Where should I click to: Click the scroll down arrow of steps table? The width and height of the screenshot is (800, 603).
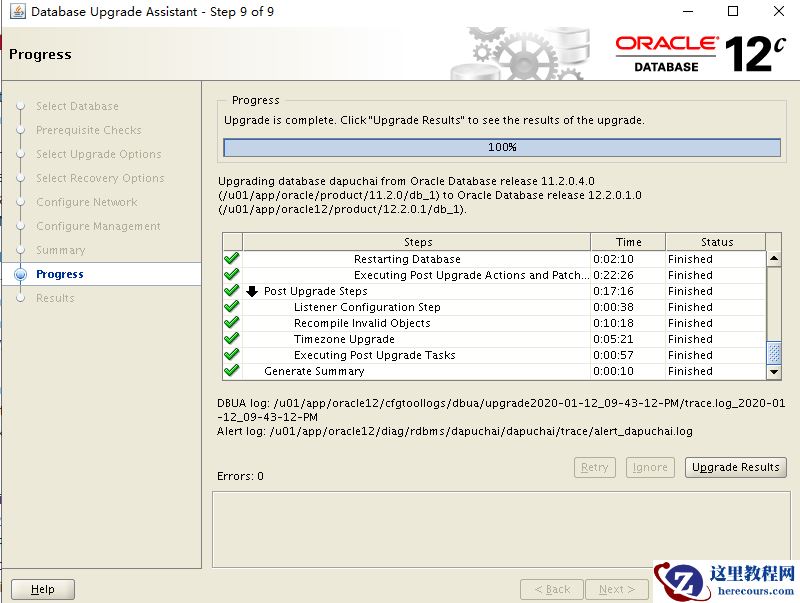click(774, 372)
